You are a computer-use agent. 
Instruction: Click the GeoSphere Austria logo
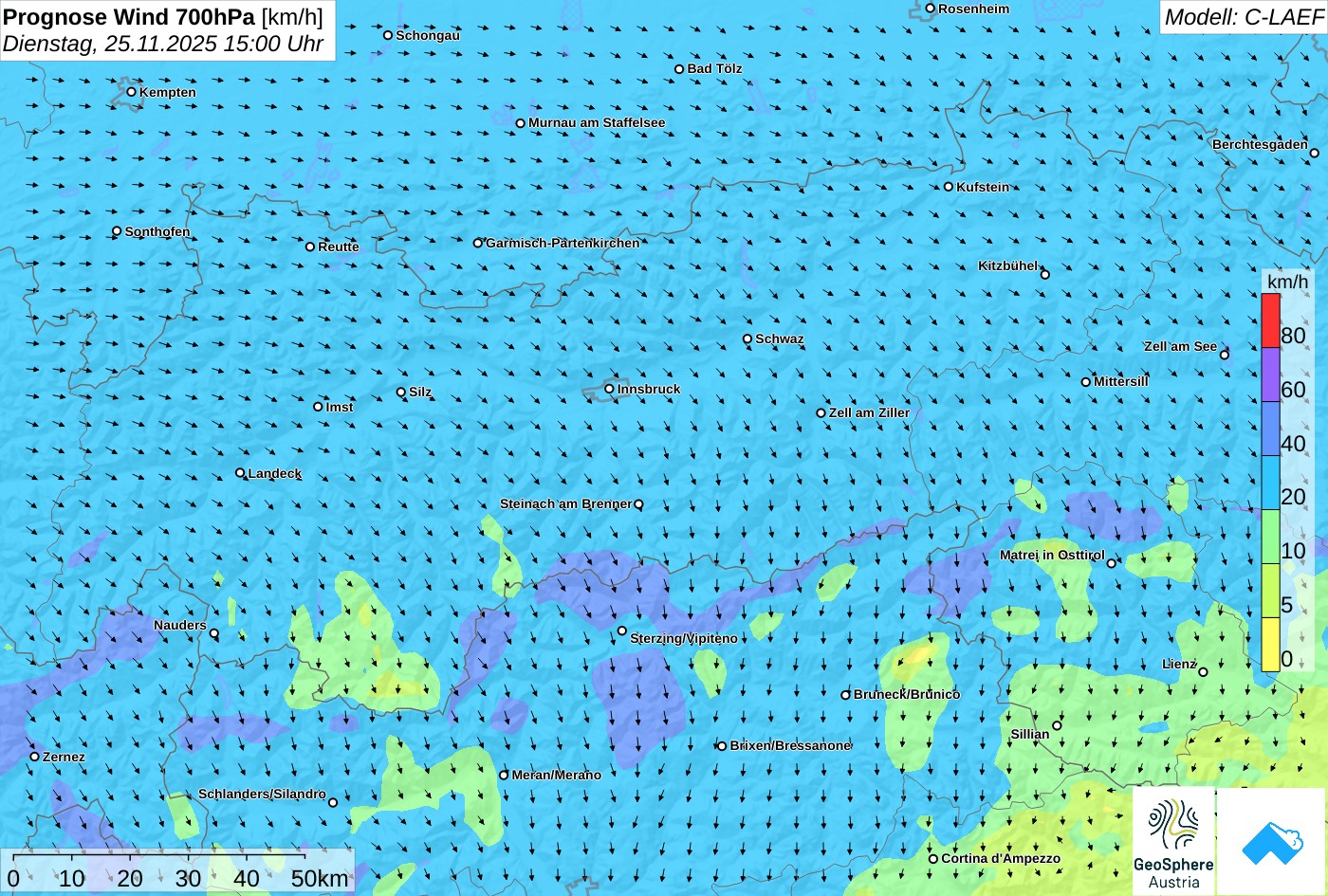[1173, 842]
